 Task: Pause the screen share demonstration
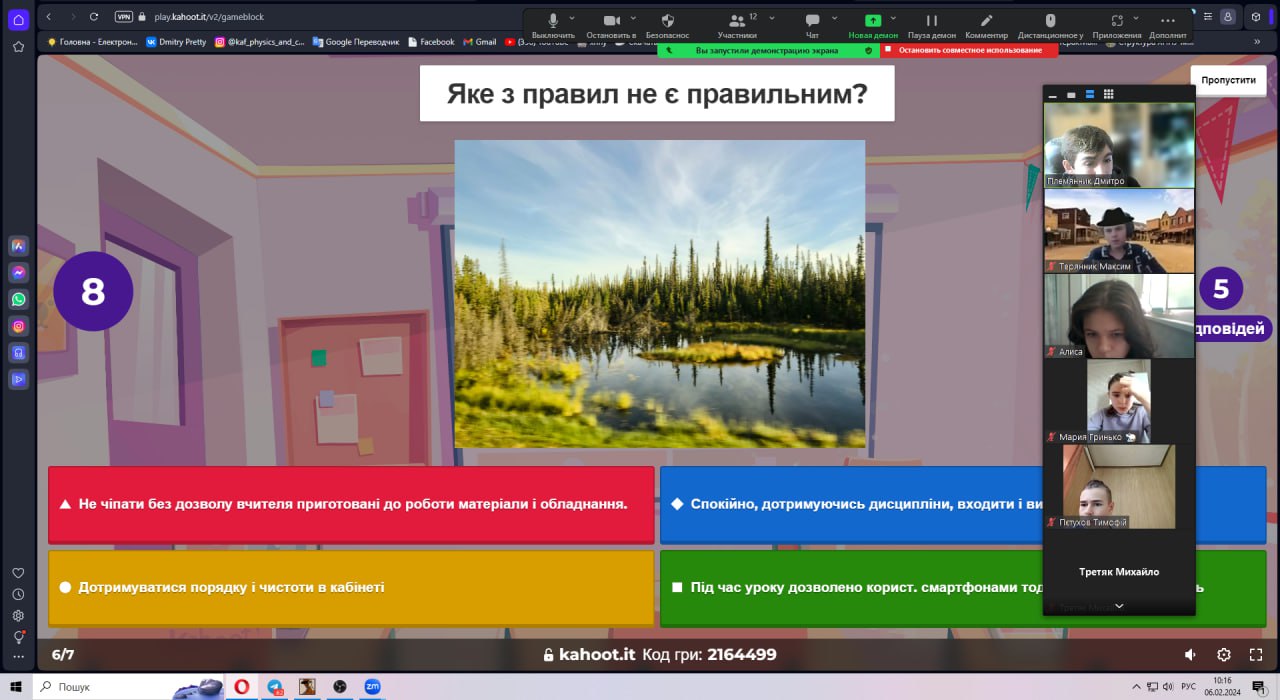931,20
